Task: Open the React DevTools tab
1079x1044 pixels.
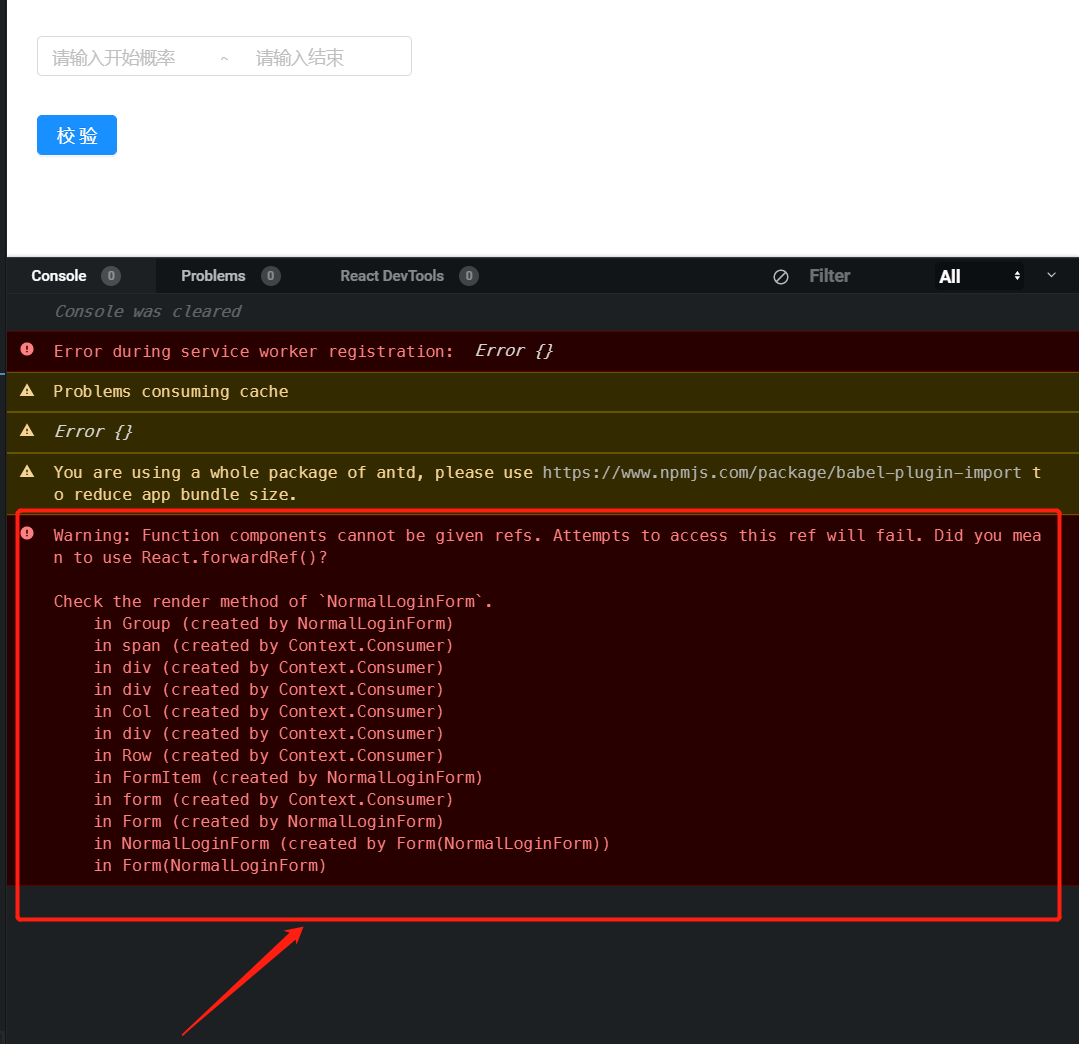Action: [x=392, y=276]
